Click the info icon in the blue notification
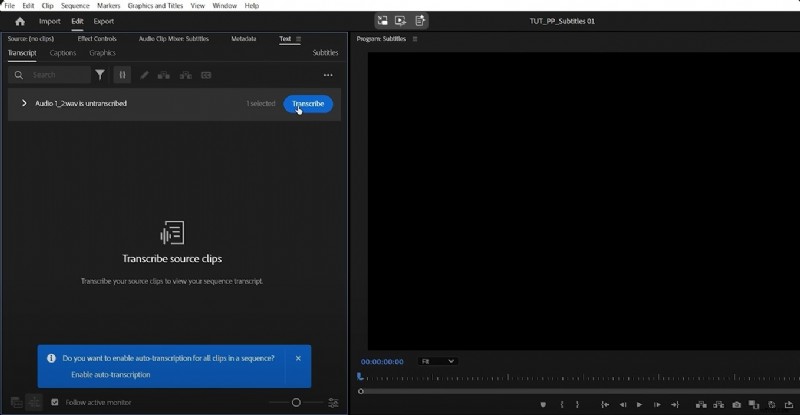 pyautogui.click(x=51, y=358)
